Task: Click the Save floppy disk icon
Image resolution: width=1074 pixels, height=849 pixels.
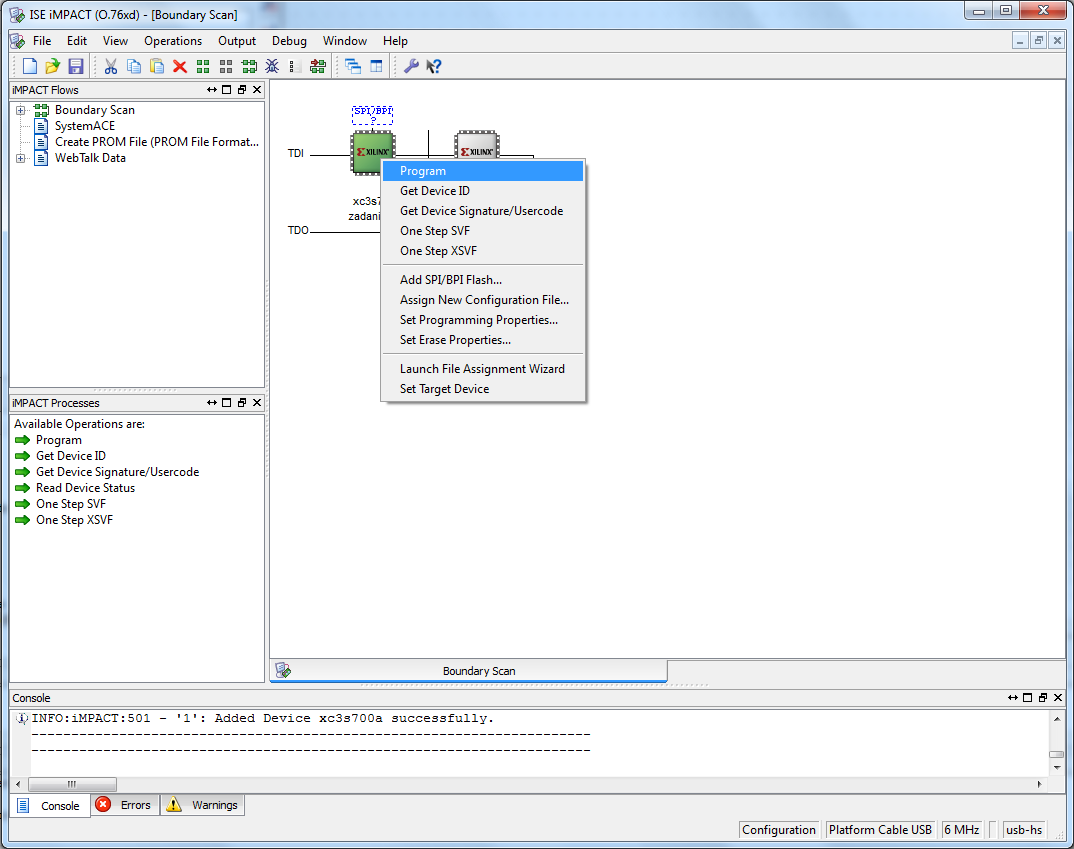Action: 75,66
